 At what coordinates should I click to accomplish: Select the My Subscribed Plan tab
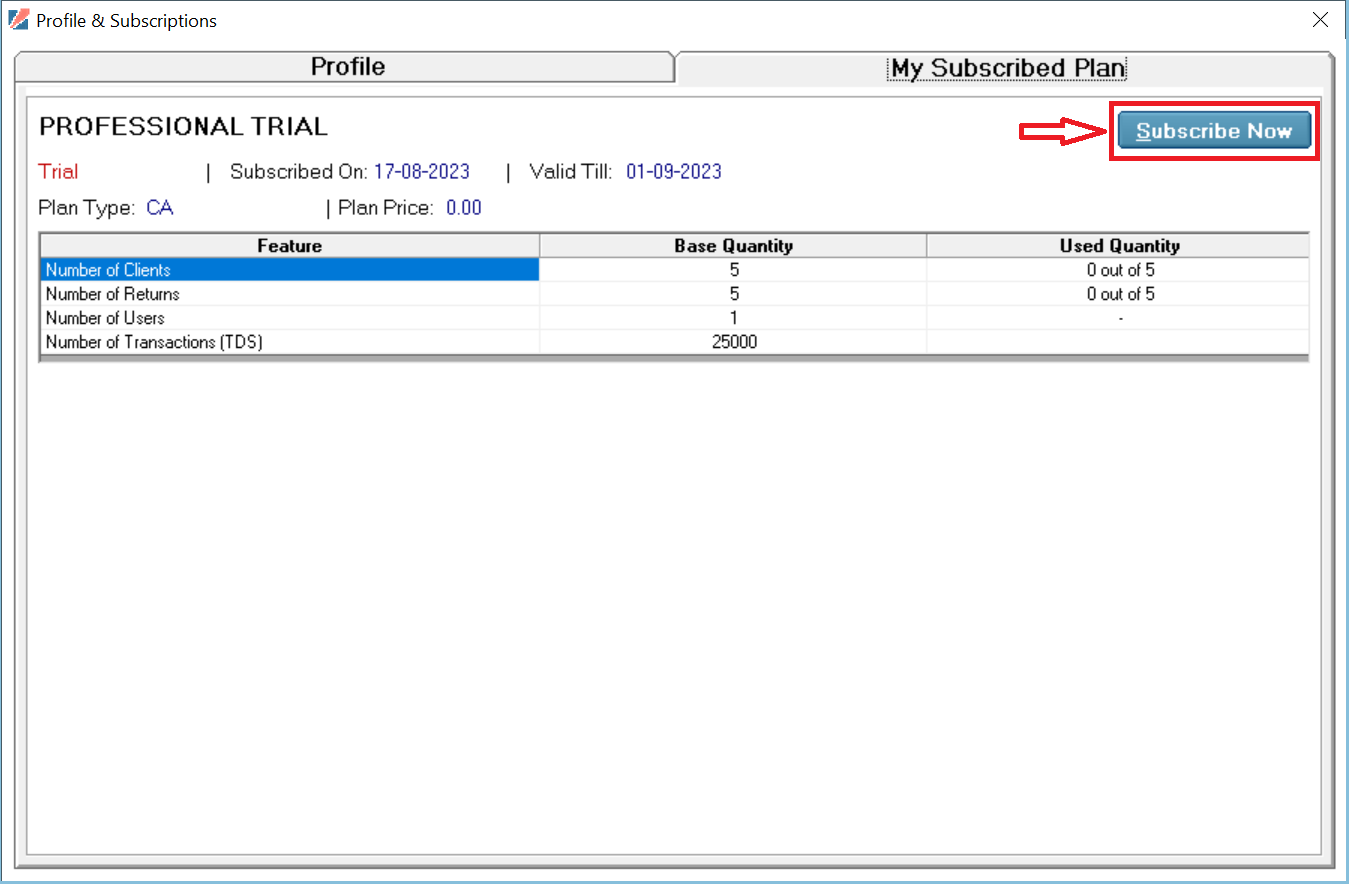pos(1008,68)
